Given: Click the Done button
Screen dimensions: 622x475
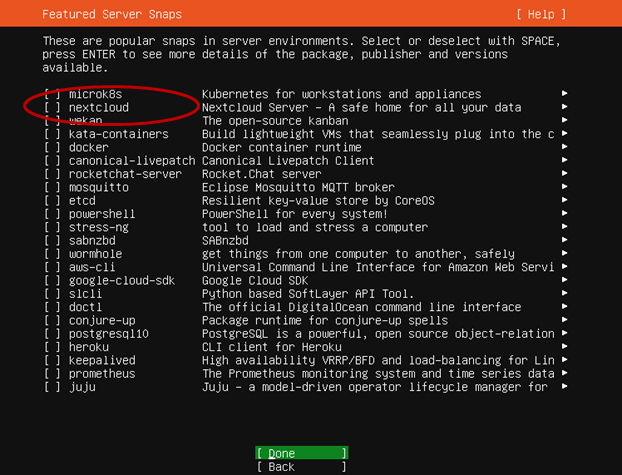Looking at the screenshot, I should pos(301,453).
